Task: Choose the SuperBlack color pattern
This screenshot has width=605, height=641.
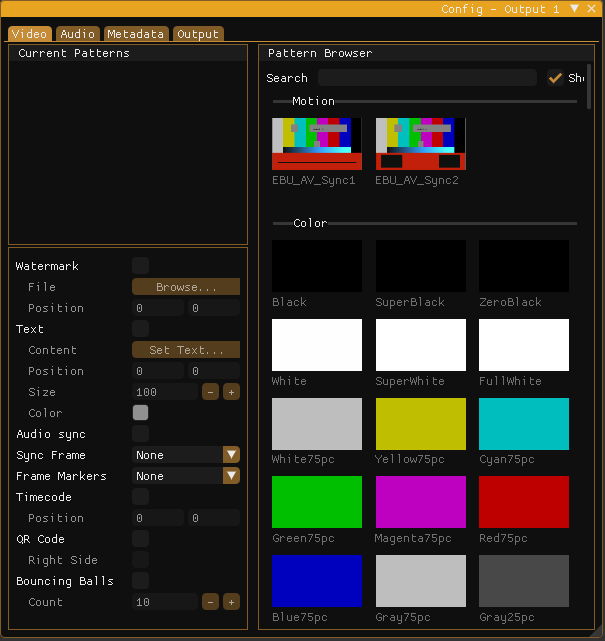Action: pos(421,266)
